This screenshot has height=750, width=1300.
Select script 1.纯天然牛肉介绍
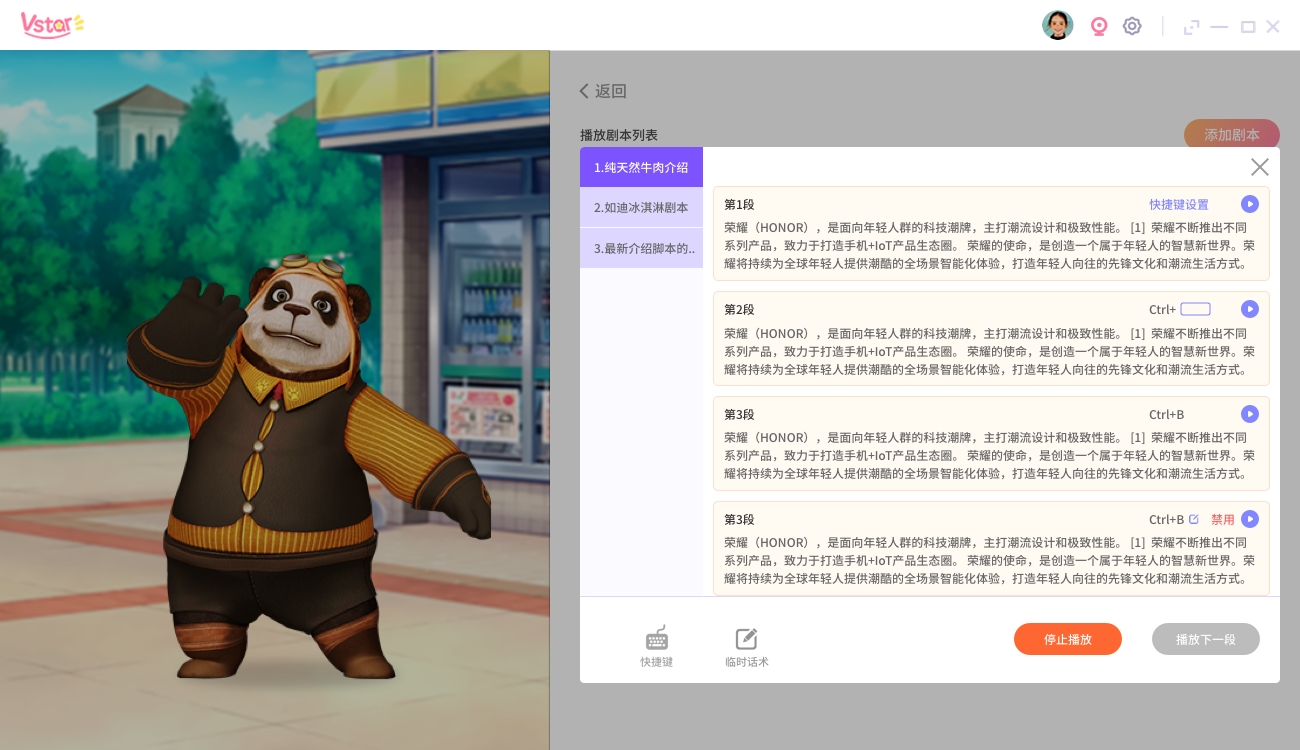tap(641, 167)
